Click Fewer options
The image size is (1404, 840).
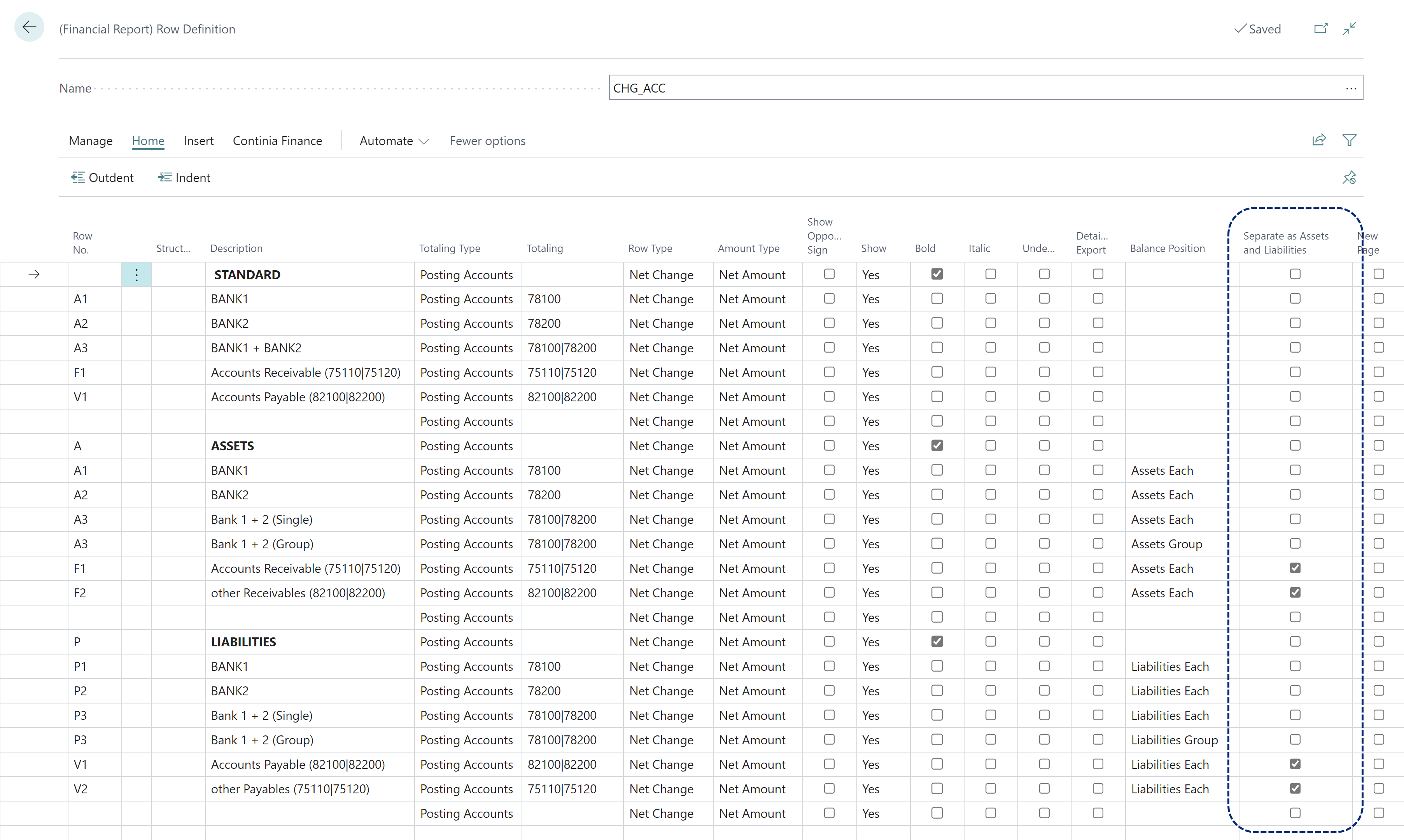coord(487,141)
